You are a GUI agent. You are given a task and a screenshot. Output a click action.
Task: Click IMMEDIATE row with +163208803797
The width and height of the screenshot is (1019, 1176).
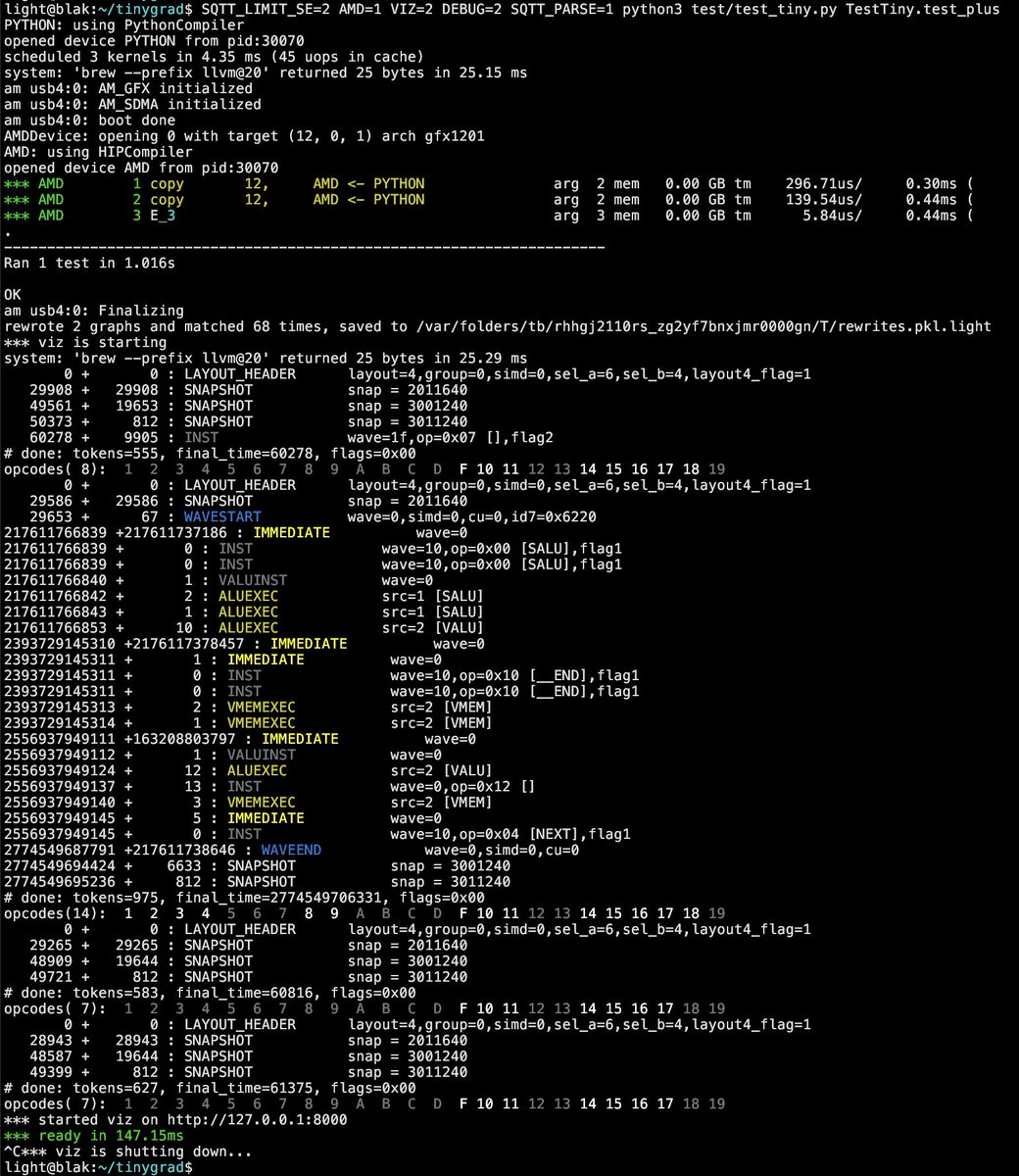coord(240,739)
